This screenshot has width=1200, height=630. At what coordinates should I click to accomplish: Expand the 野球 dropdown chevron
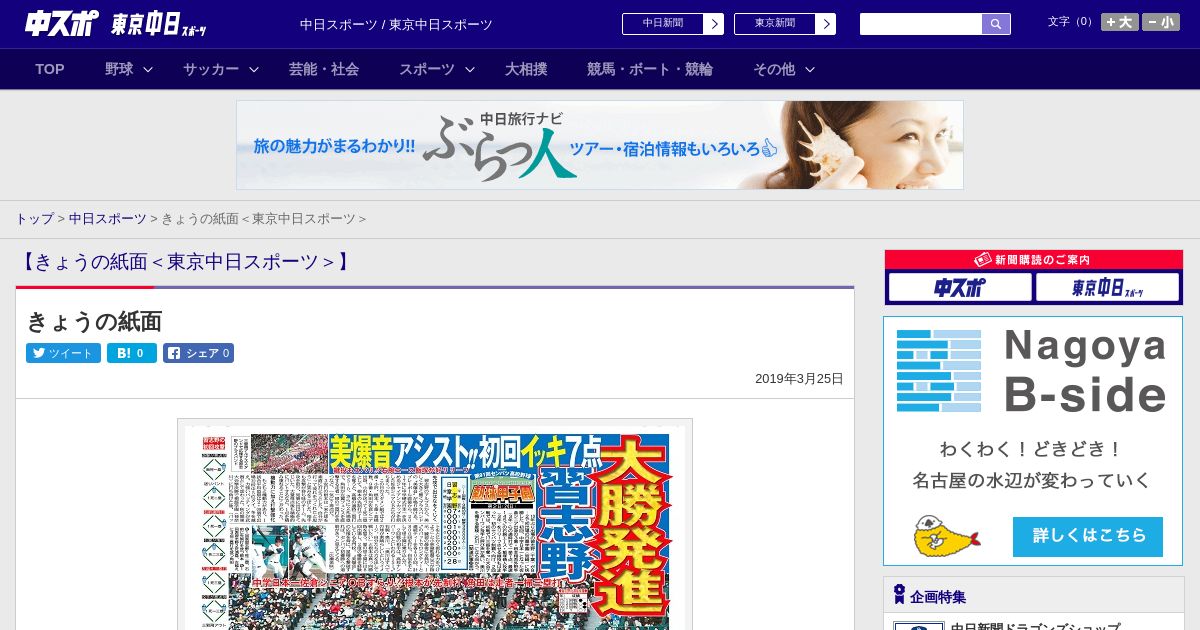point(148,69)
